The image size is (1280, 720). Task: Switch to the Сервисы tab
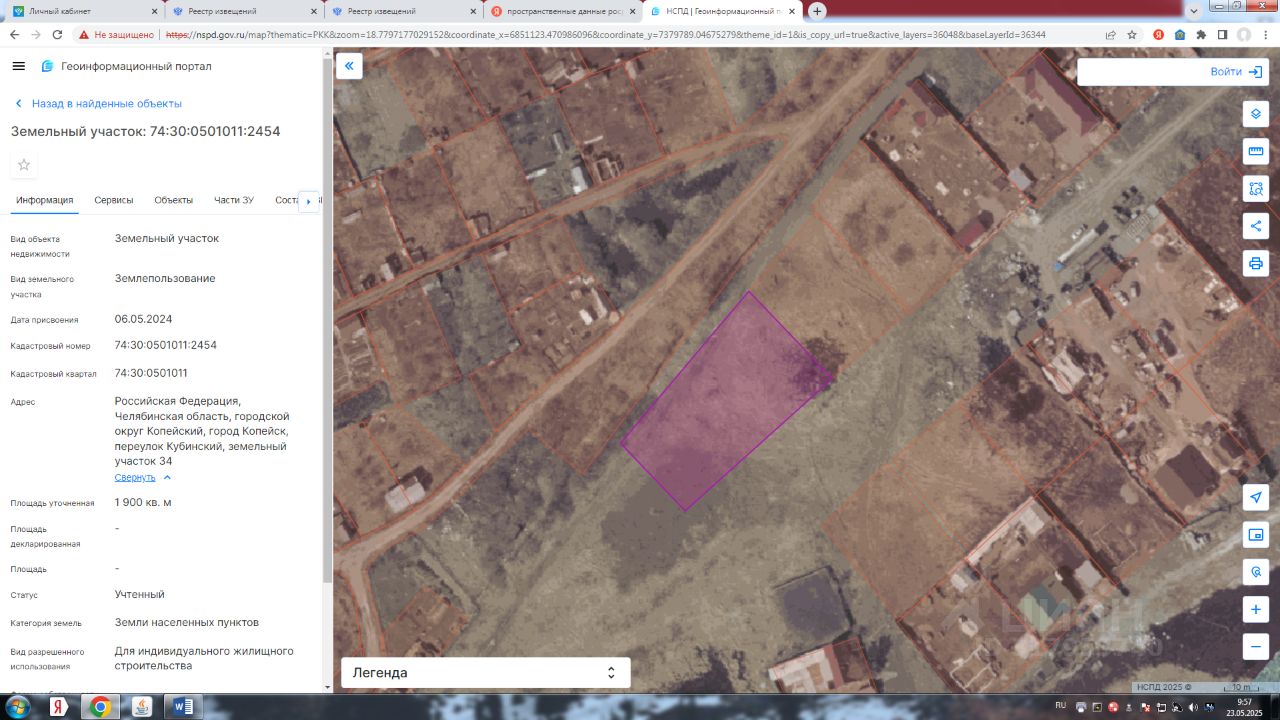tap(114, 200)
